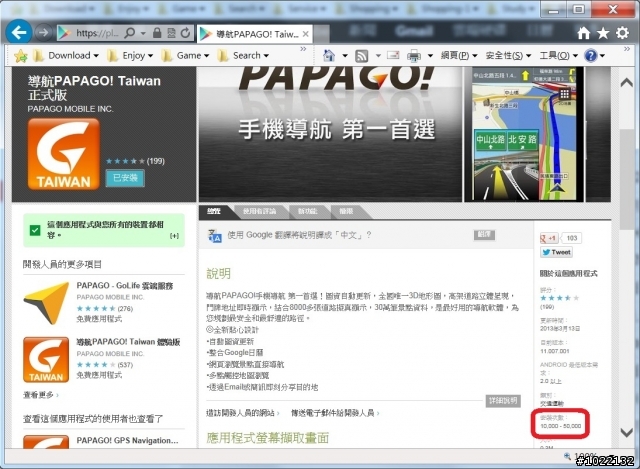Screen dimensions: 640x469
Task: Select the 總覽 overview tab
Action: pyautogui.click(x=214, y=211)
